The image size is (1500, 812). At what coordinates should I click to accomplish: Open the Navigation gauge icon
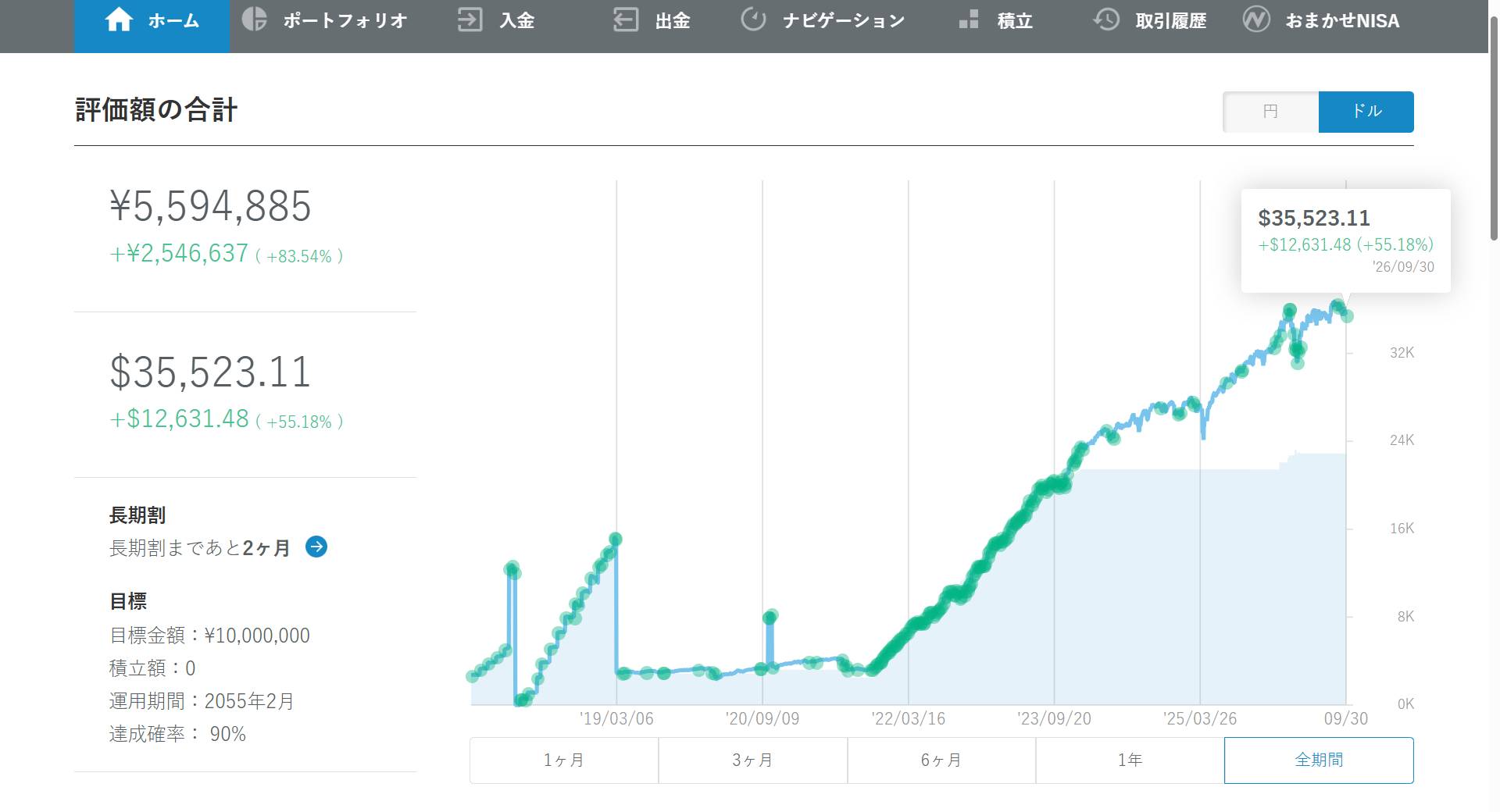(753, 20)
